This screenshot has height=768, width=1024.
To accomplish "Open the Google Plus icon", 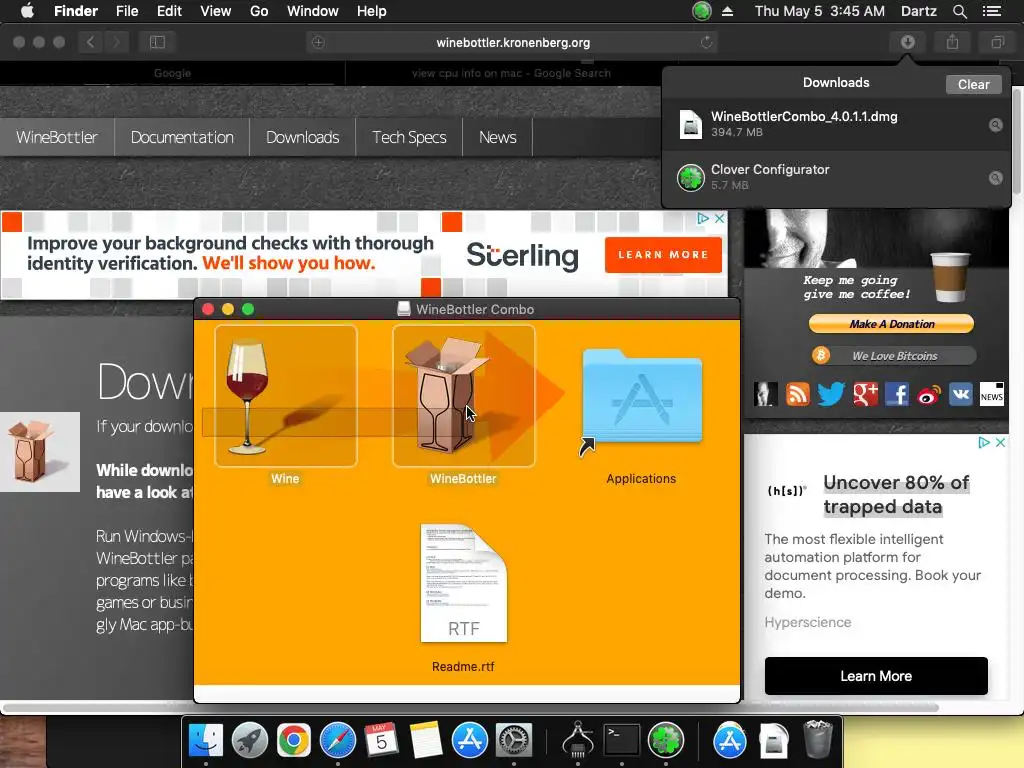I will coord(865,394).
